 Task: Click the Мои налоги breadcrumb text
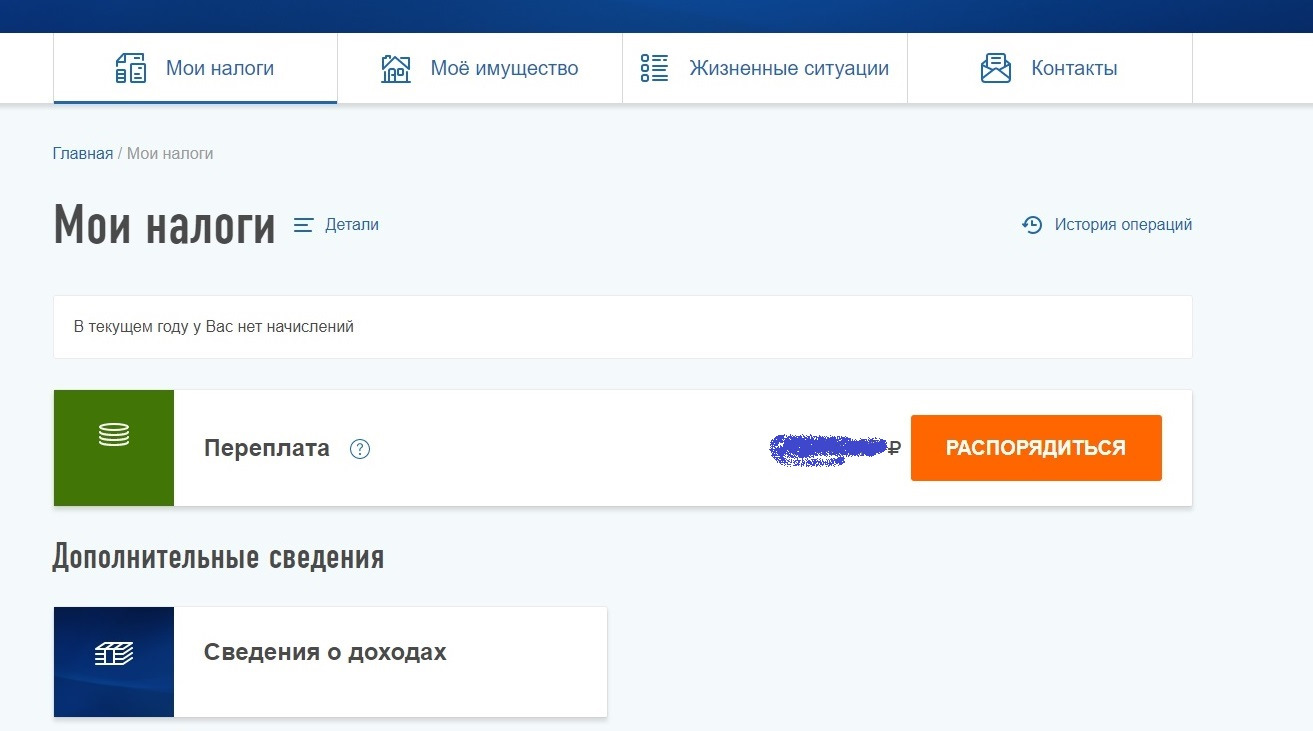click(170, 154)
